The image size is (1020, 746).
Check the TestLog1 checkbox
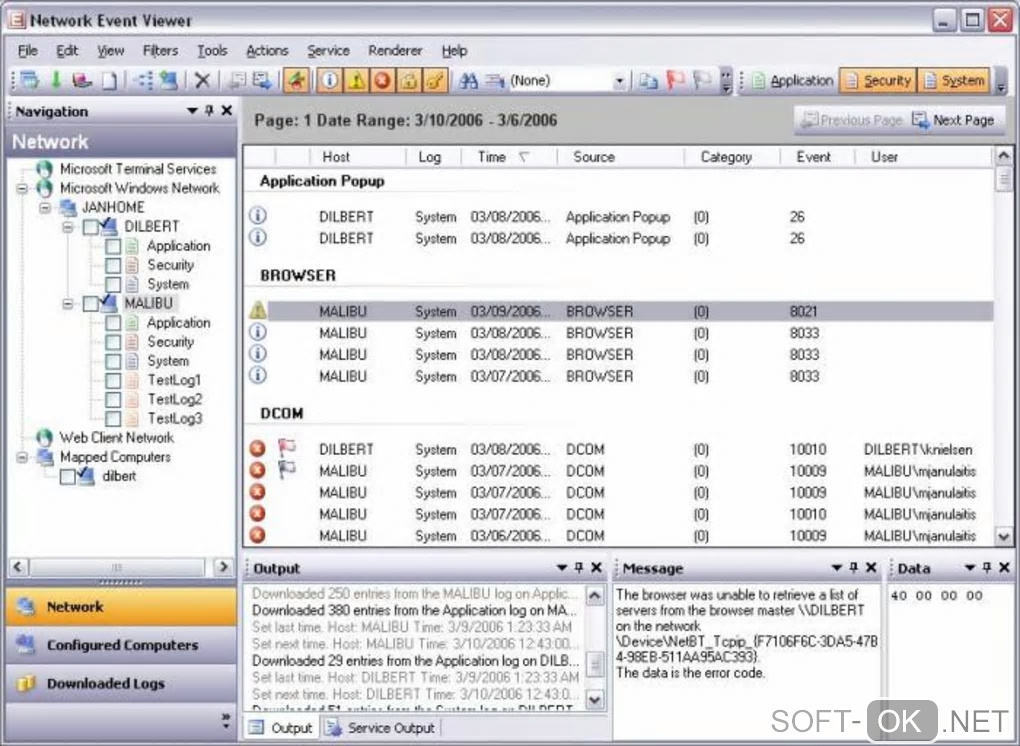click(113, 380)
